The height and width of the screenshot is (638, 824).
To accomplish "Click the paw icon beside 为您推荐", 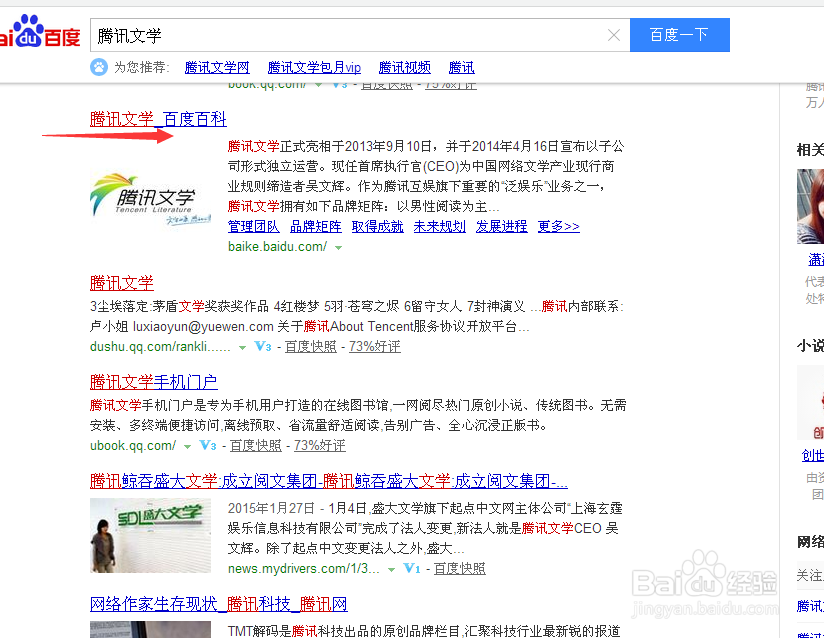I will click(99, 67).
